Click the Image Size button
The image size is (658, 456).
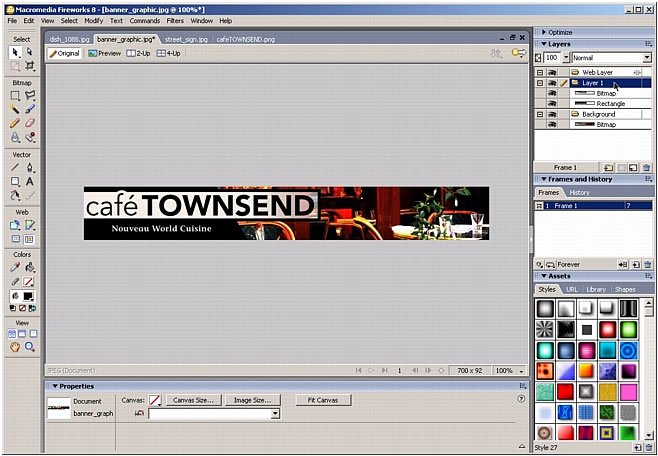tap(253, 401)
